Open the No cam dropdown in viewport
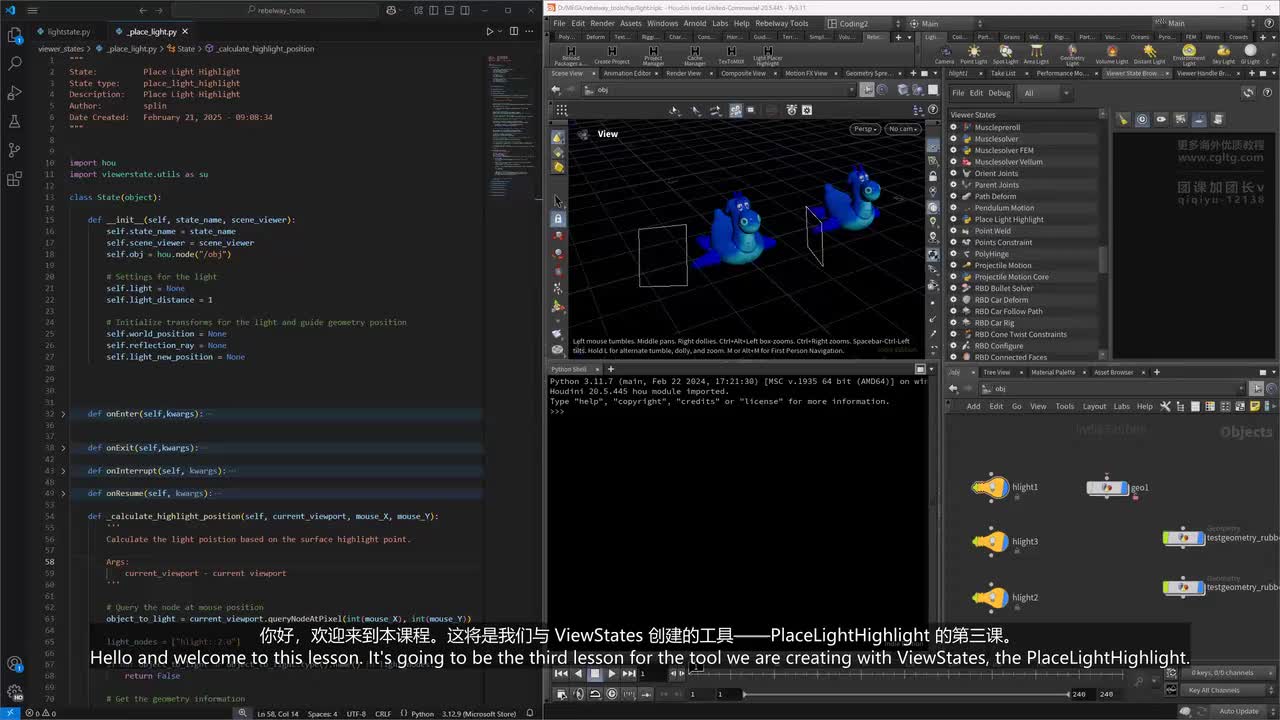Screen dimensions: 1280x720 903,129
